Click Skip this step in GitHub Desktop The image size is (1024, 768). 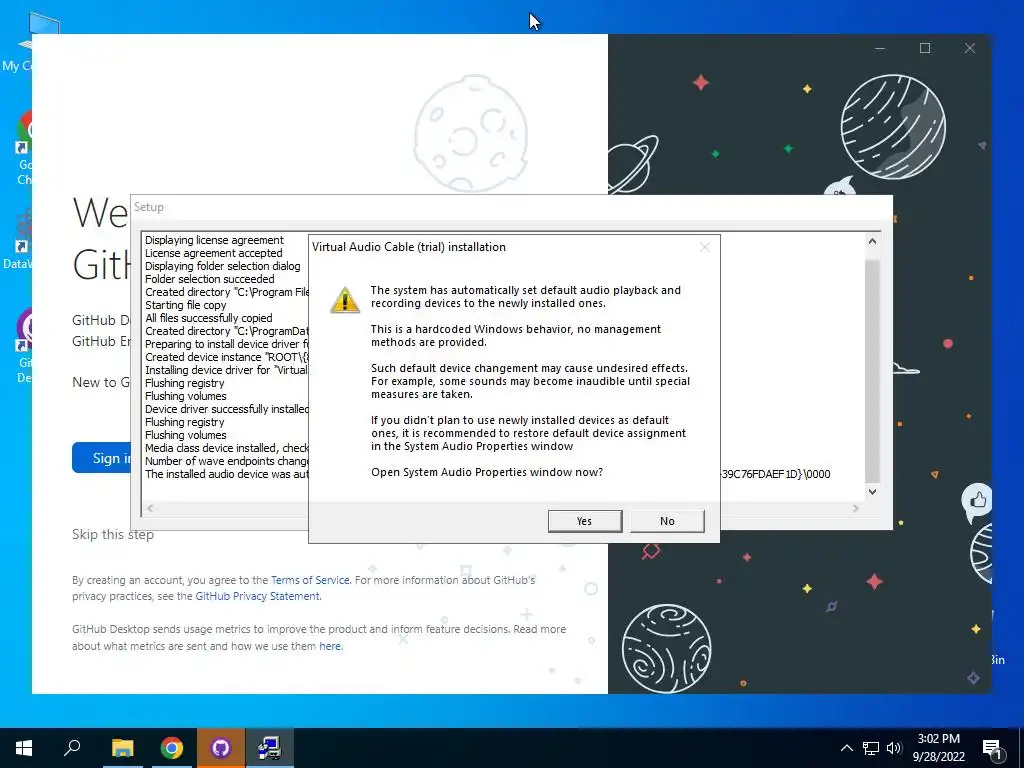coord(113,534)
